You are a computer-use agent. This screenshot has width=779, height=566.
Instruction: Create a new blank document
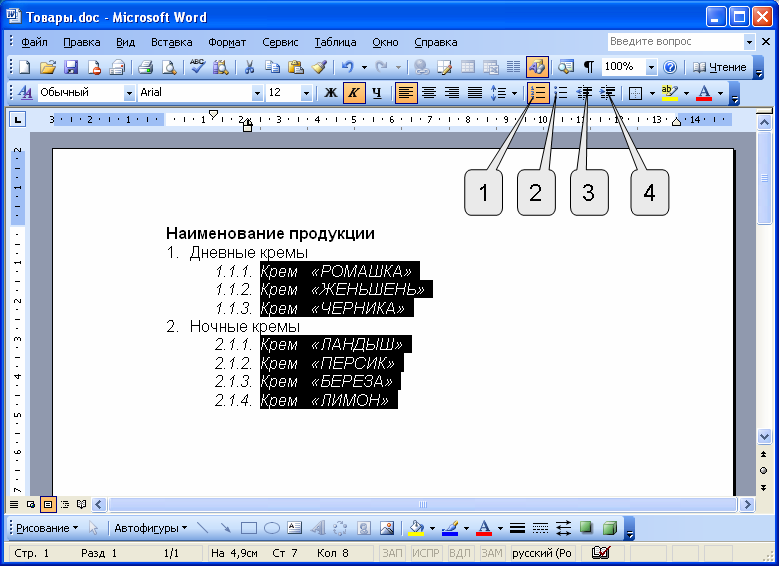pyautogui.click(x=24, y=67)
